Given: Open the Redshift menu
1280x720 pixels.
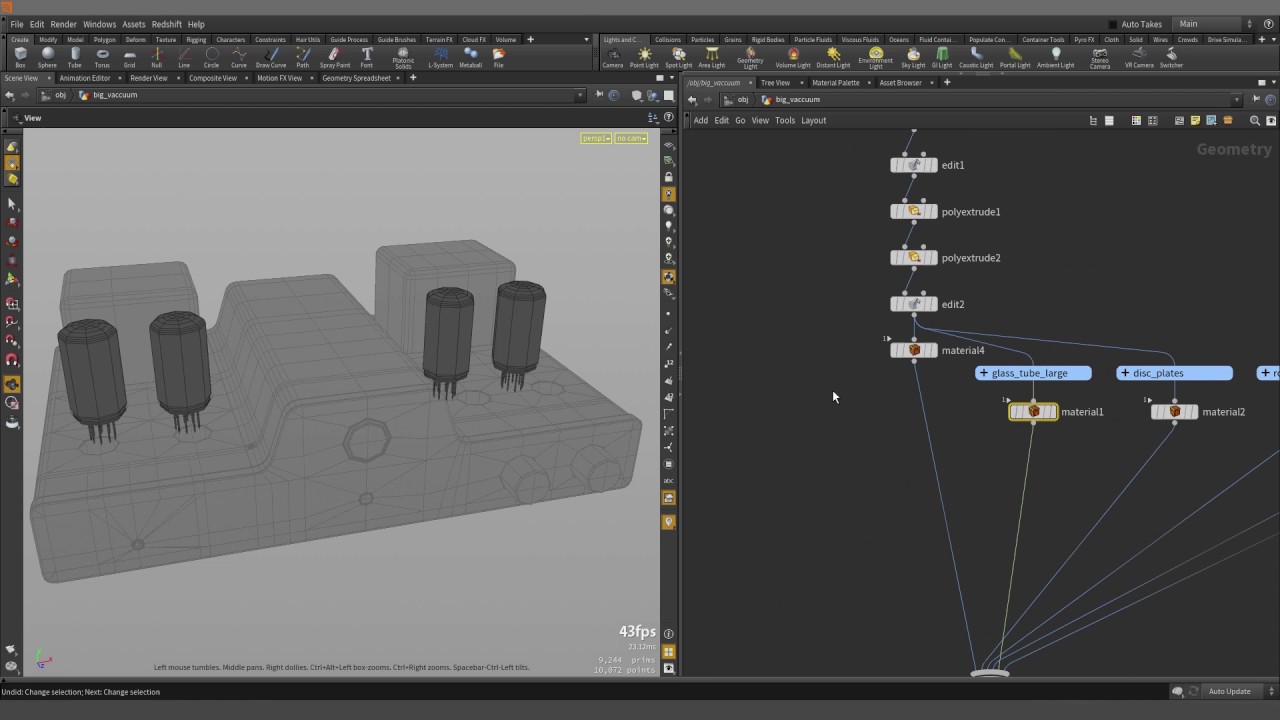Looking at the screenshot, I should (x=166, y=24).
